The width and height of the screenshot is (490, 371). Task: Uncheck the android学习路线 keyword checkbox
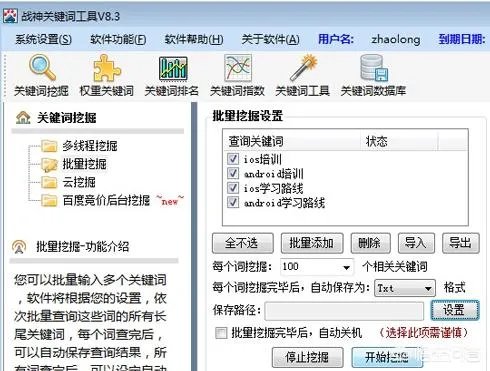click(233, 202)
